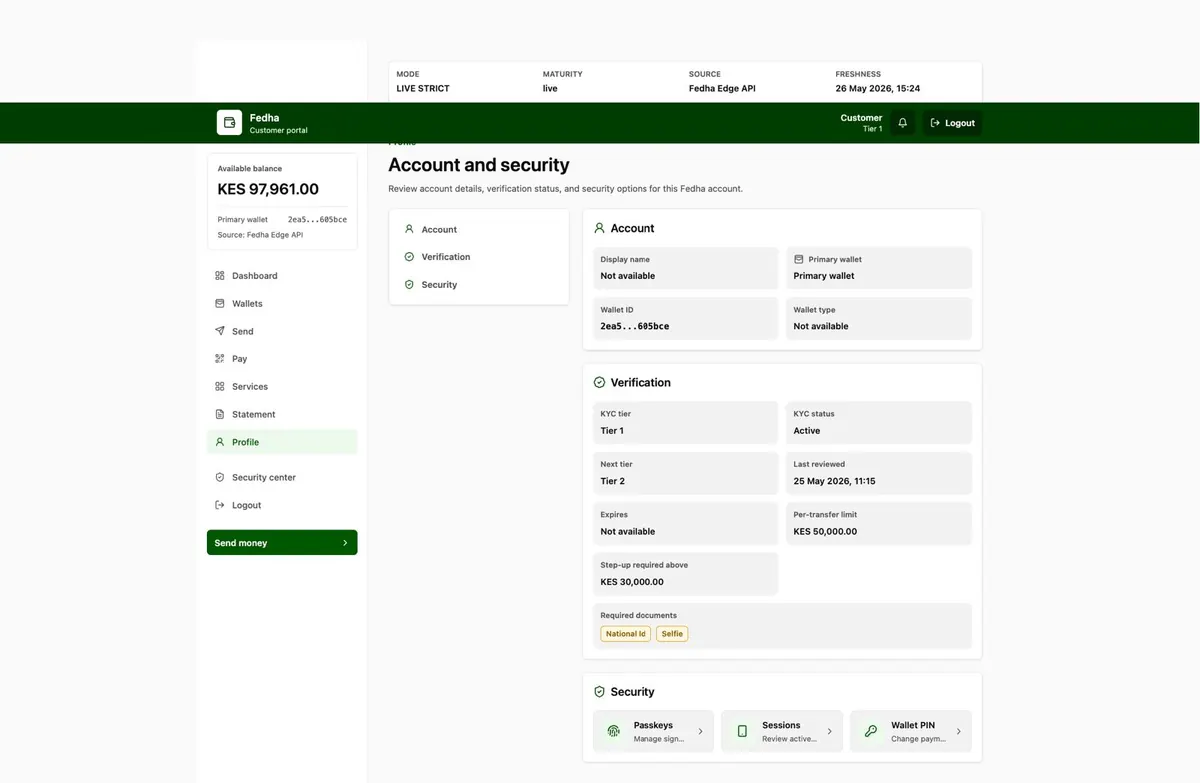Jump to Verification section in sub-navigation

coord(479,257)
